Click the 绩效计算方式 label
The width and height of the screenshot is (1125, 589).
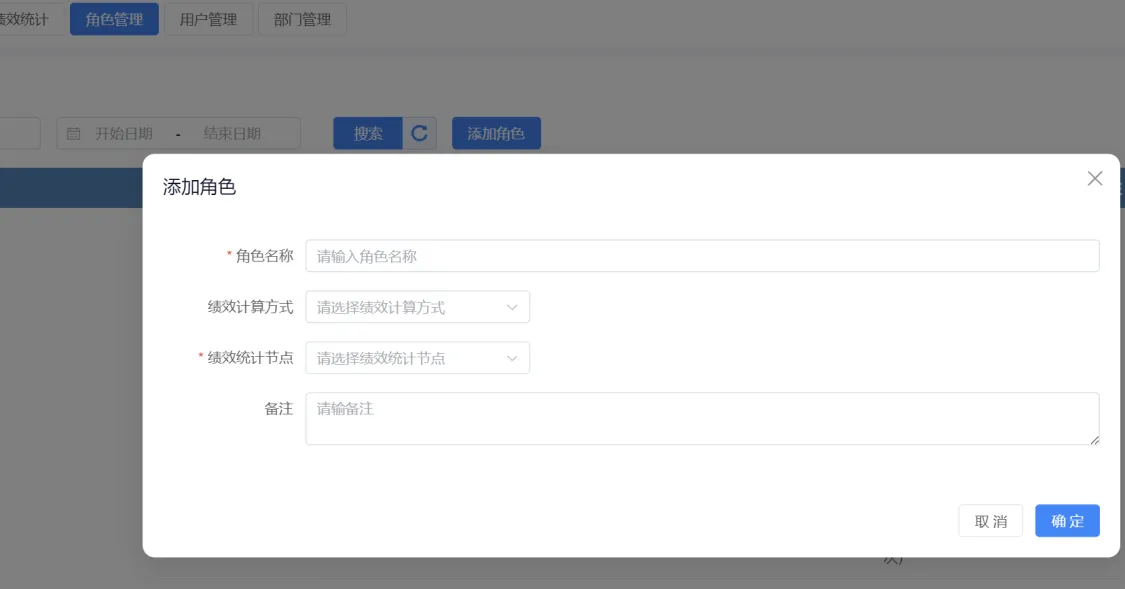[250, 307]
